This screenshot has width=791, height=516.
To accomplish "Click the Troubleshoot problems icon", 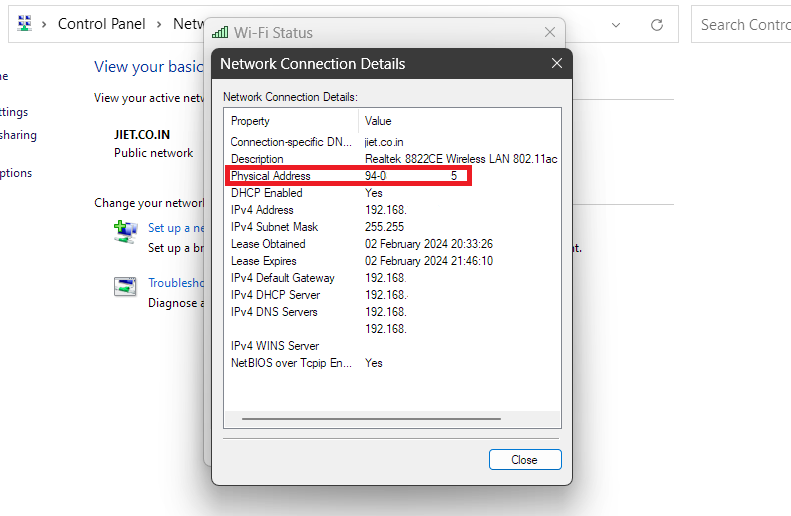I will coord(125,287).
